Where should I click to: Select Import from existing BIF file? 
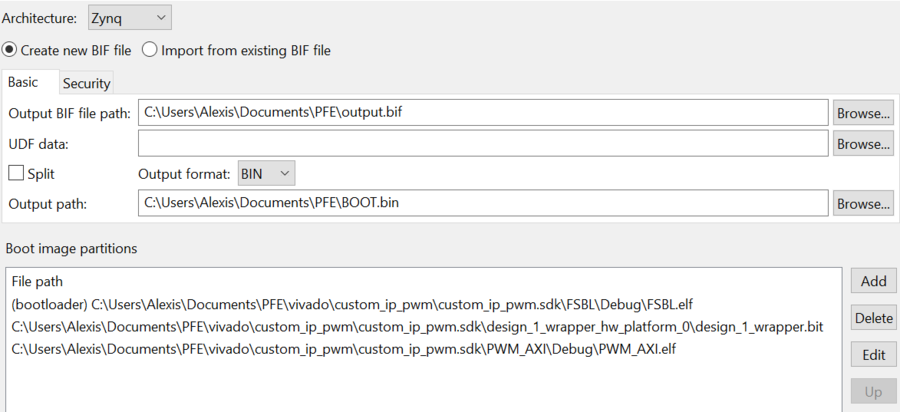pyautogui.click(x=150, y=49)
